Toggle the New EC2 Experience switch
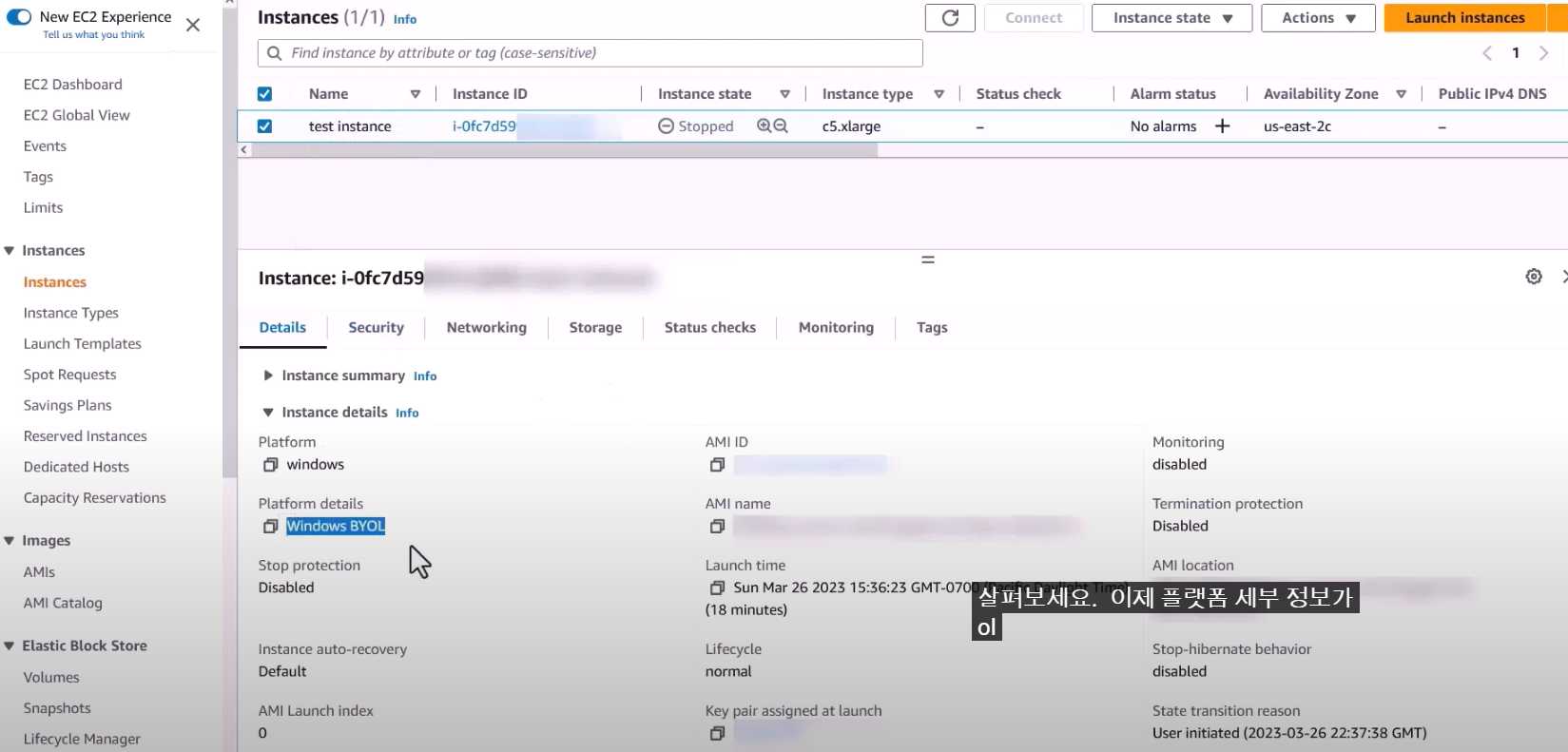The width and height of the screenshot is (1568, 752). point(18,17)
